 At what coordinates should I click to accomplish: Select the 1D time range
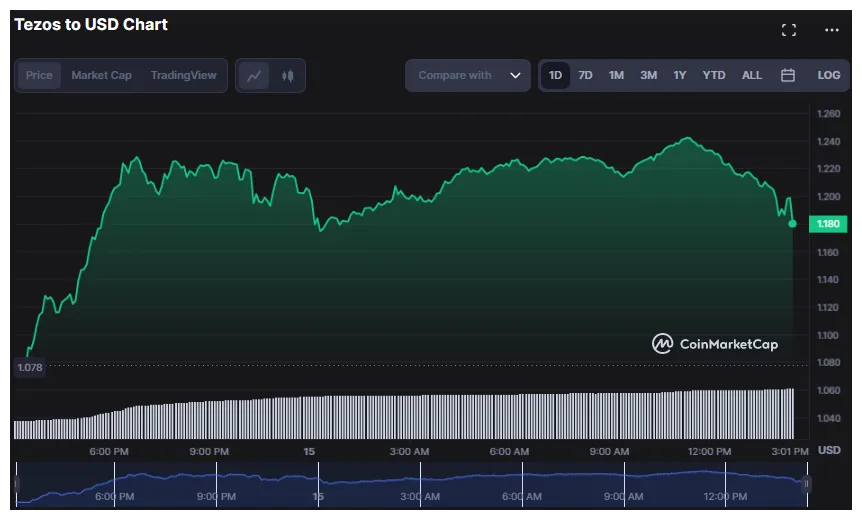[555, 75]
